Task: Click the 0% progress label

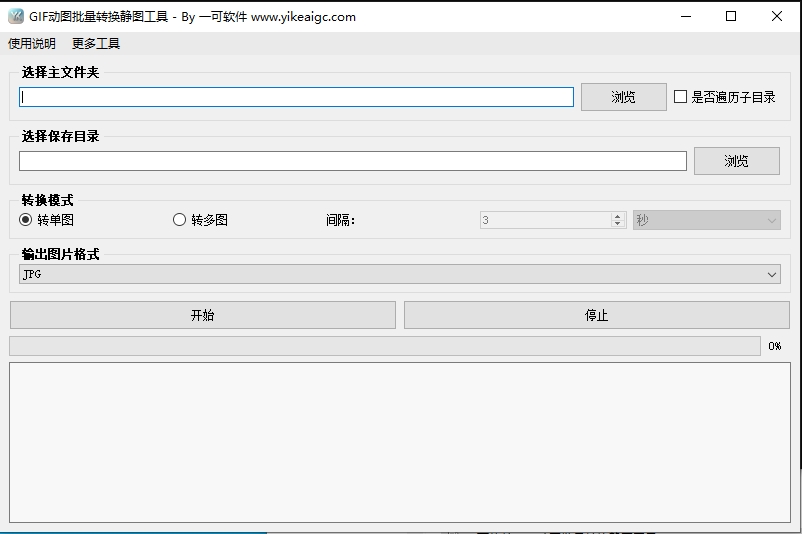Action: click(774, 346)
